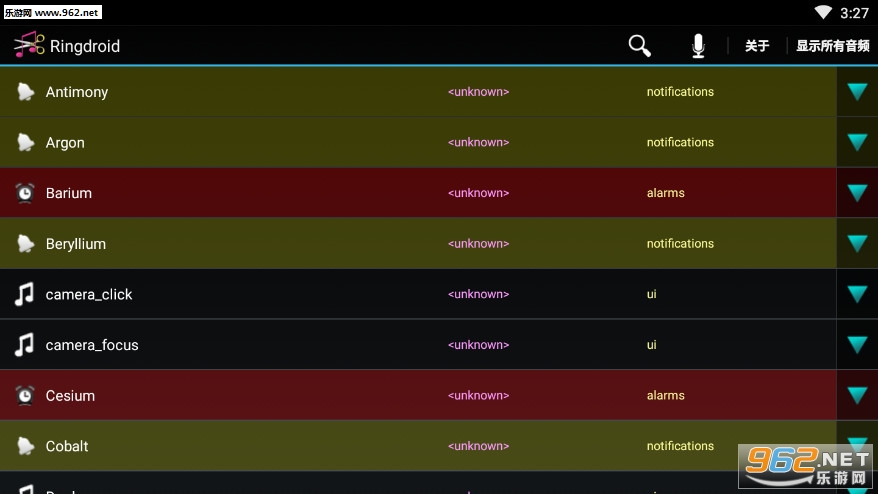
Task: Click the music note icon beside camera_click
Action: pyautogui.click(x=24, y=294)
